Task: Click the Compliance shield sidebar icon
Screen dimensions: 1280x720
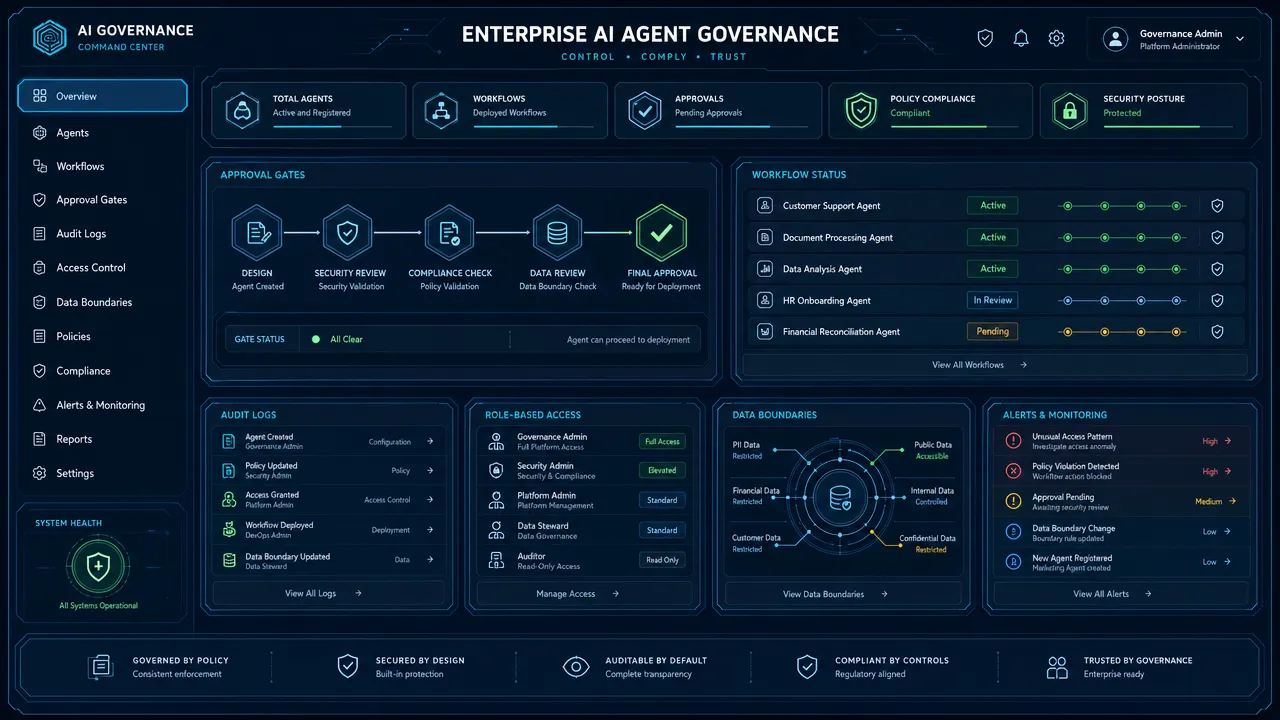Action: [x=40, y=371]
